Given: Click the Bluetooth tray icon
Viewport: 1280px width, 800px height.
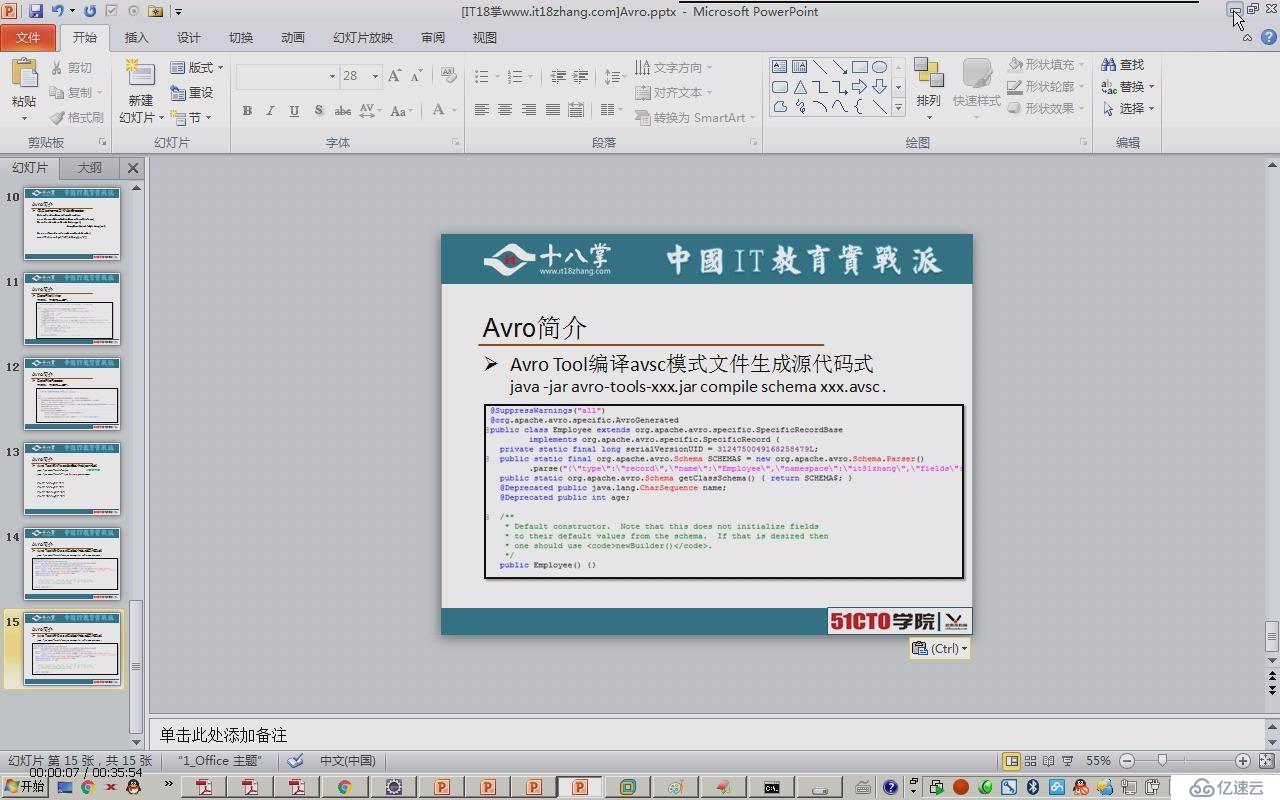Looking at the screenshot, I should point(1033,787).
